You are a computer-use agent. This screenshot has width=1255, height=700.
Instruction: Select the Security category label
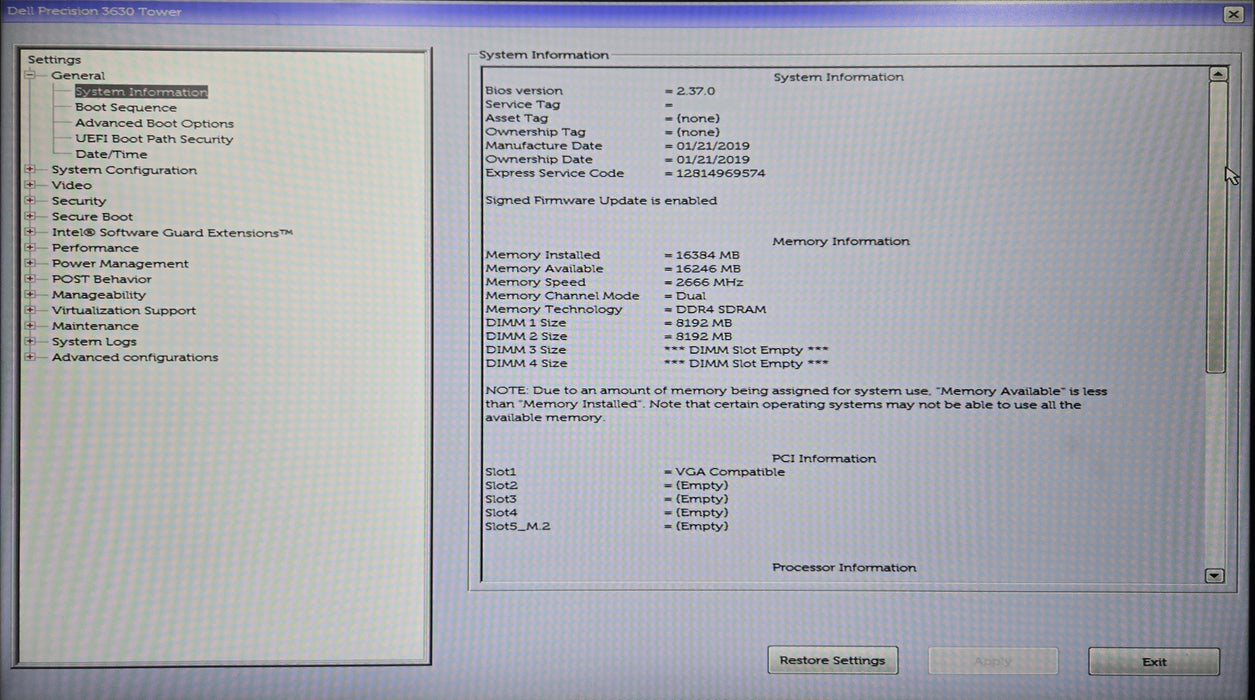point(79,201)
